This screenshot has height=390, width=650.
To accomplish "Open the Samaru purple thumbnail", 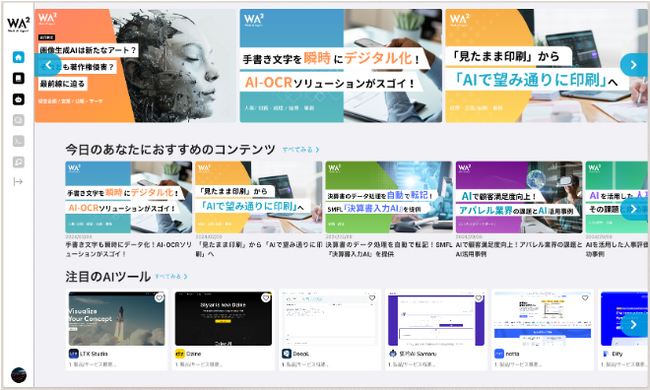I will click(x=436, y=319).
